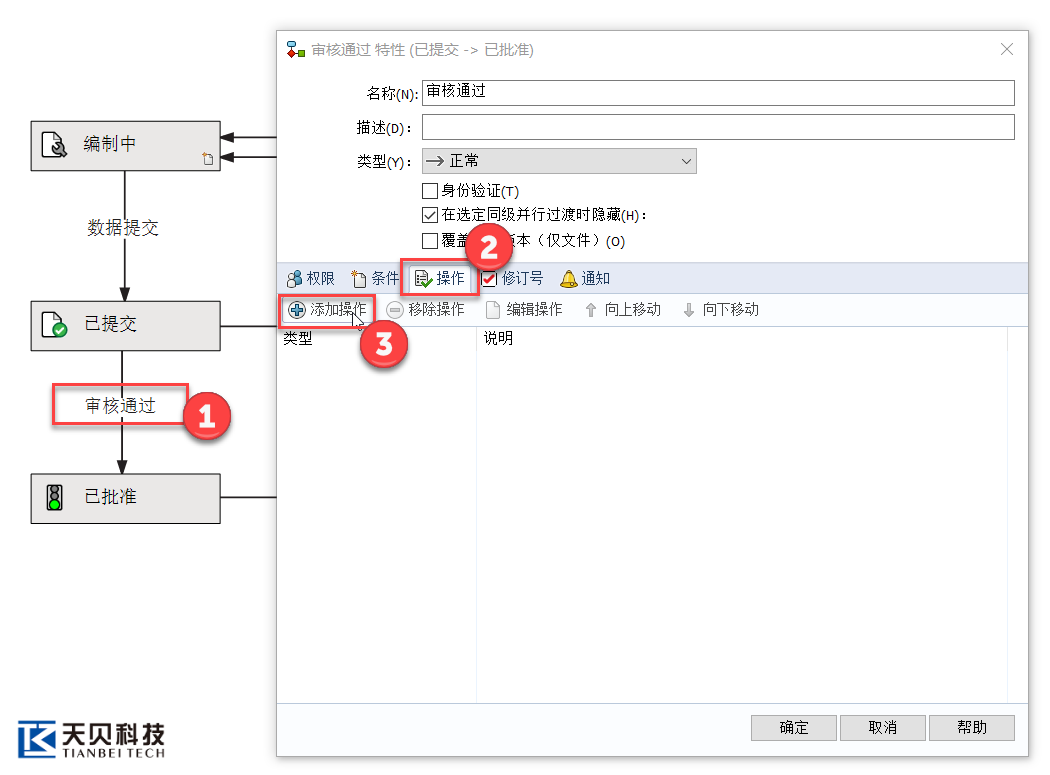Open the 条件 tab
Viewport: 1050px width, 775px height.
tap(375, 279)
